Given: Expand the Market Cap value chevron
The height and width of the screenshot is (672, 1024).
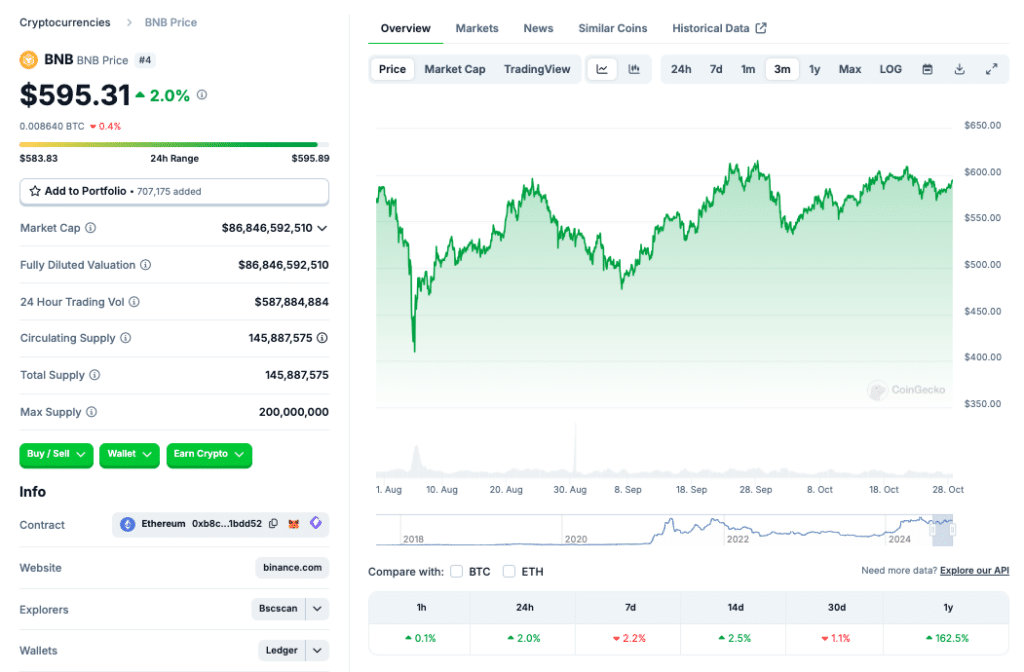Looking at the screenshot, I should click(323, 228).
